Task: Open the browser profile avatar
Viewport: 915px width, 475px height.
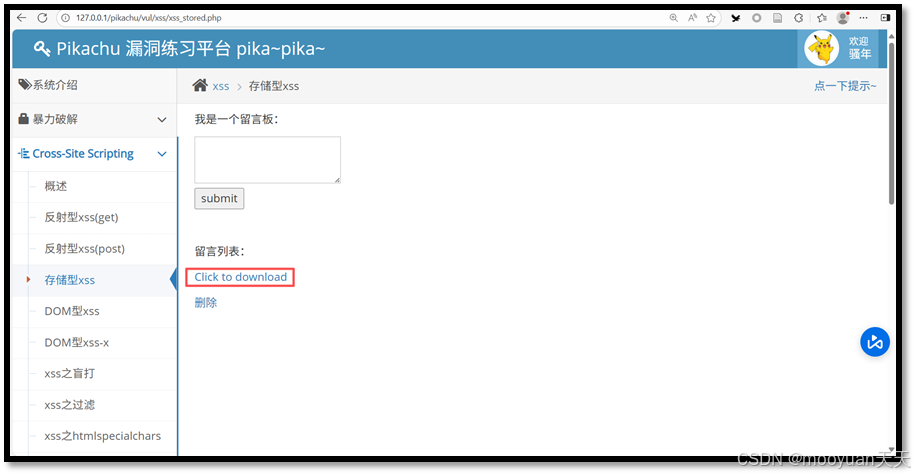Action: point(843,18)
